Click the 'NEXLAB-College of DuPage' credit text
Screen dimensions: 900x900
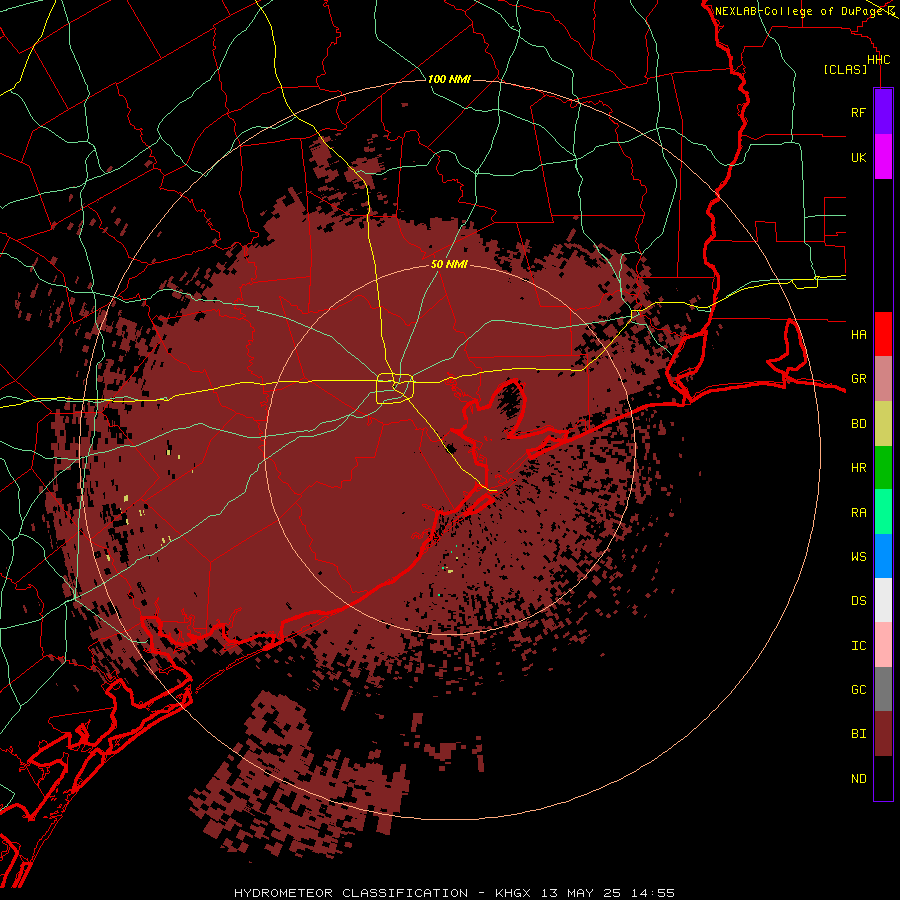(x=798, y=11)
